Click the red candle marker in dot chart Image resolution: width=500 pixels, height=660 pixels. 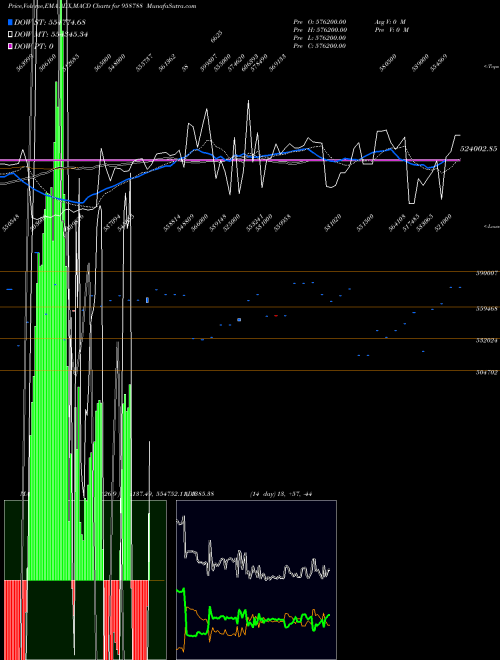tap(276, 315)
